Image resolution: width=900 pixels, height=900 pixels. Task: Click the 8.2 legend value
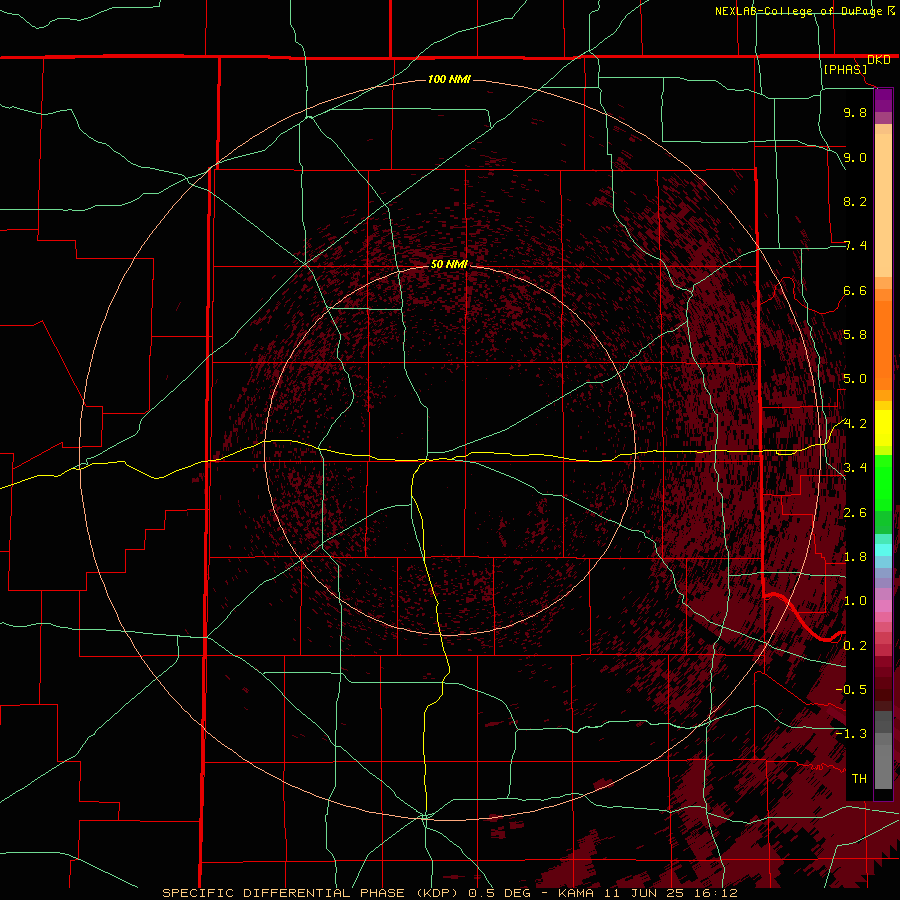click(x=855, y=202)
